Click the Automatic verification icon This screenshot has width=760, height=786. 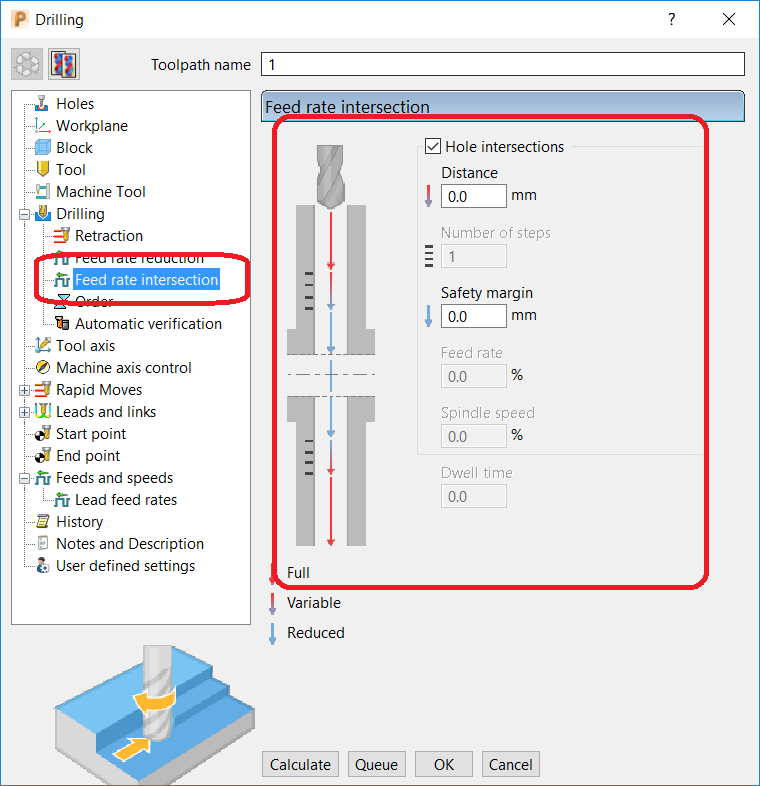point(62,324)
